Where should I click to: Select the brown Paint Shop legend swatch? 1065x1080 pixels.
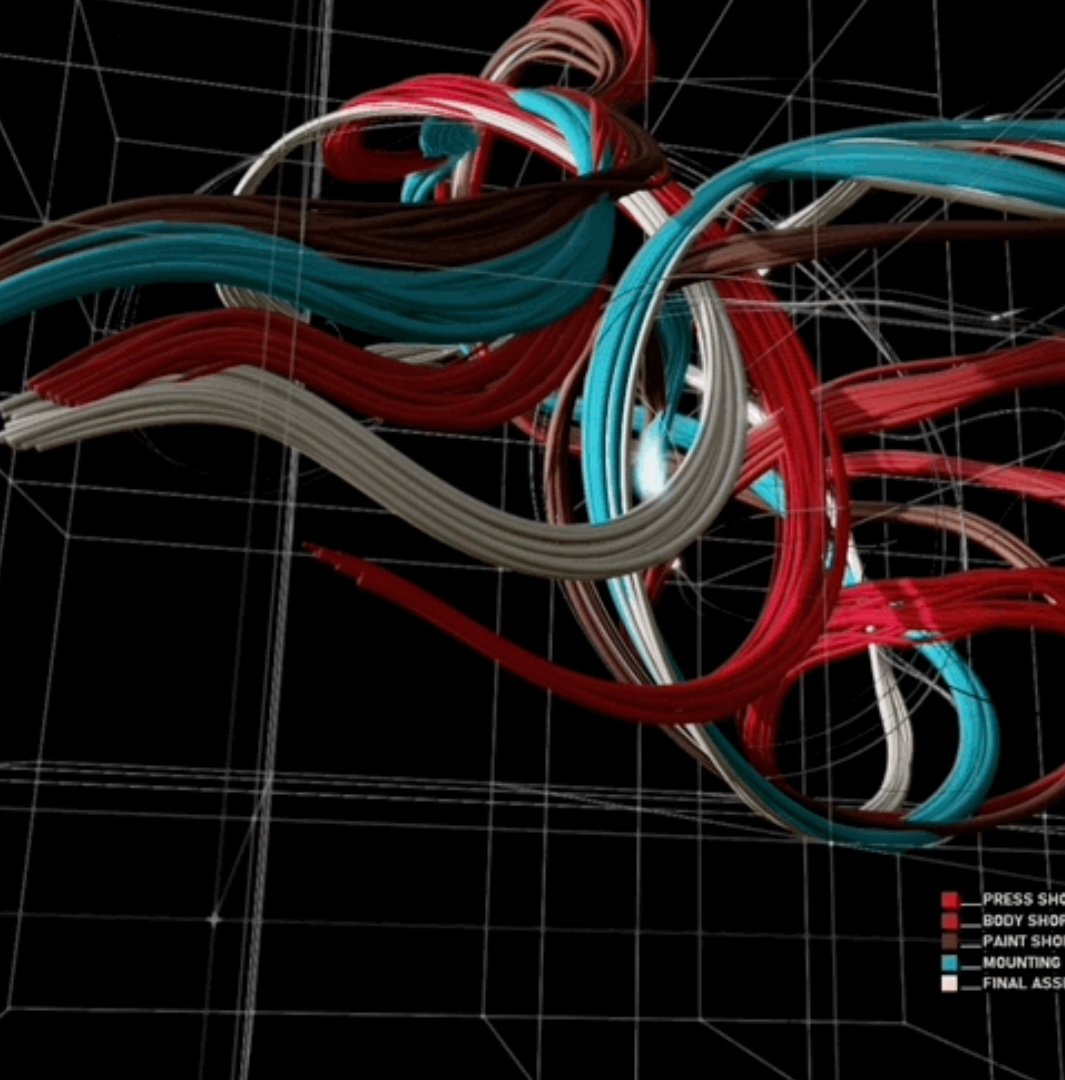(950, 942)
